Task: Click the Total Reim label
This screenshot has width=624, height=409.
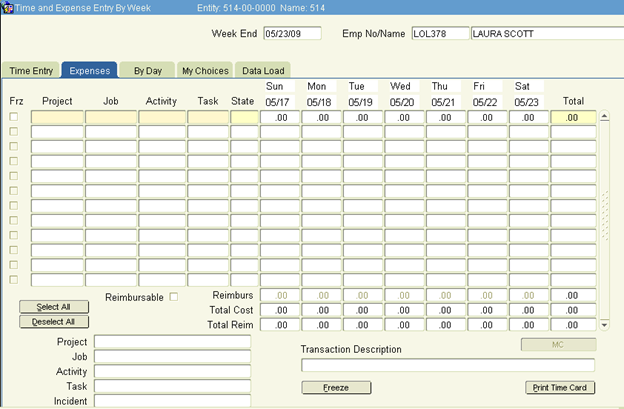Action: tap(230, 325)
